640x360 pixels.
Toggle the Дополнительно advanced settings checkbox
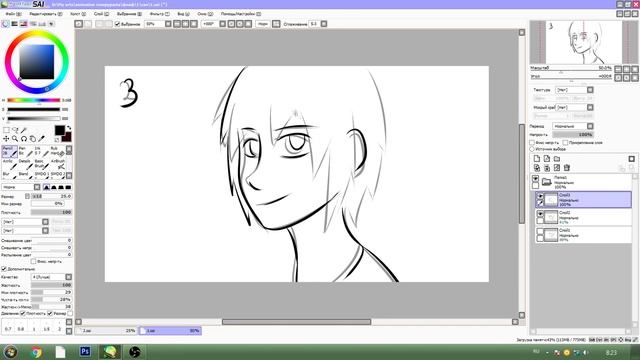pyautogui.click(x=4, y=269)
